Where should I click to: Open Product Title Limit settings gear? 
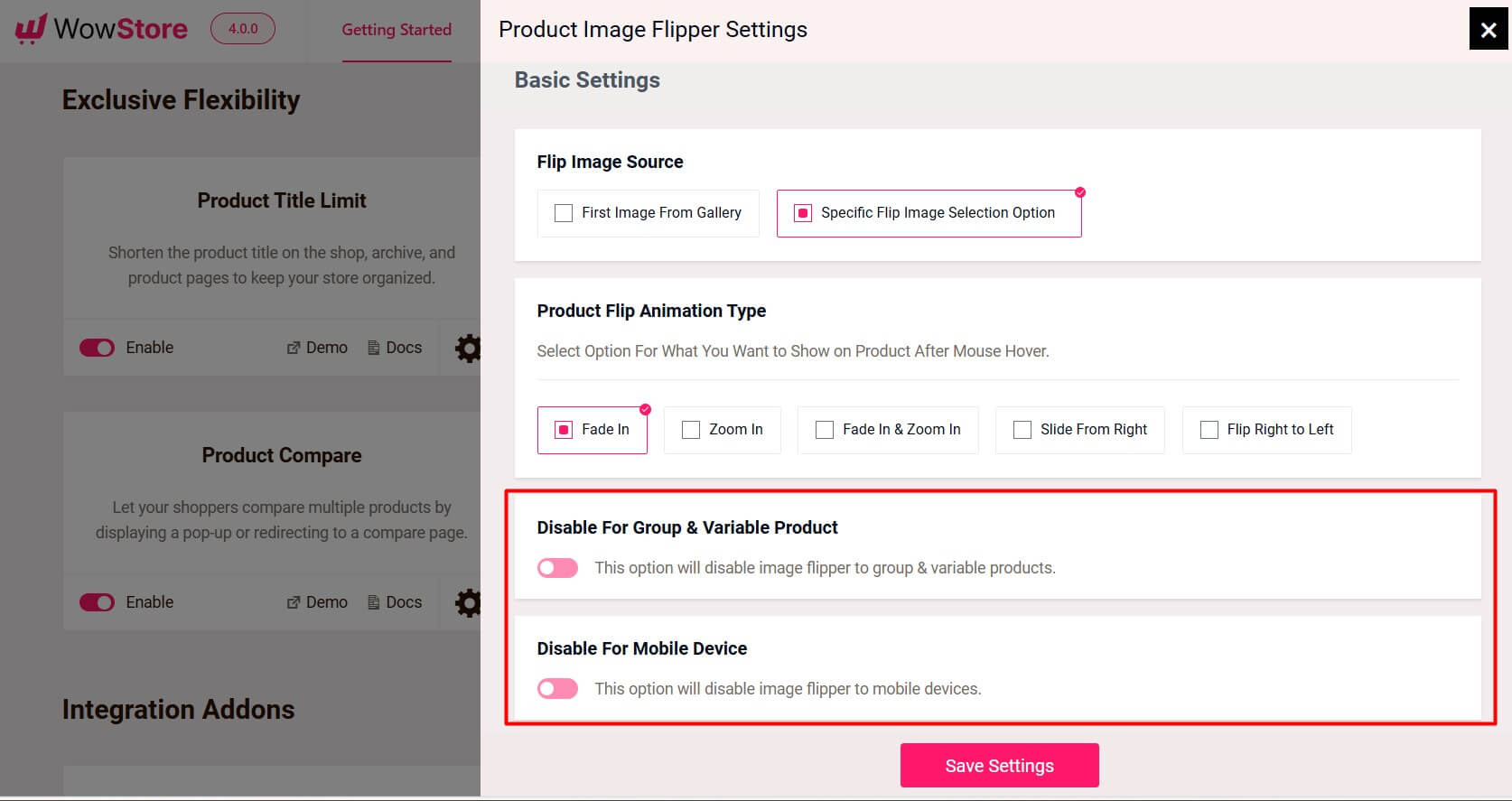(467, 348)
